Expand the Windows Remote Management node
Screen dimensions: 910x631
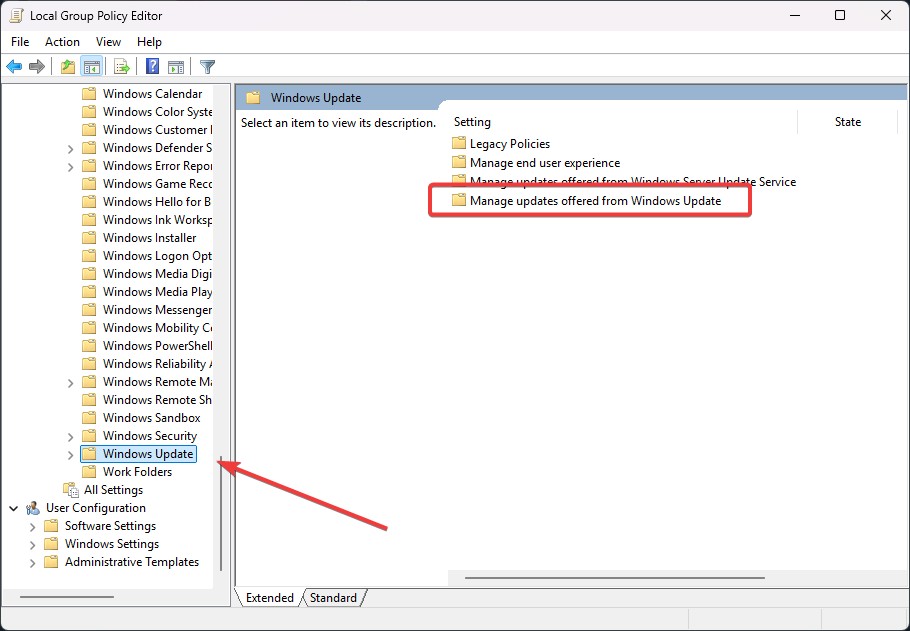pos(70,383)
